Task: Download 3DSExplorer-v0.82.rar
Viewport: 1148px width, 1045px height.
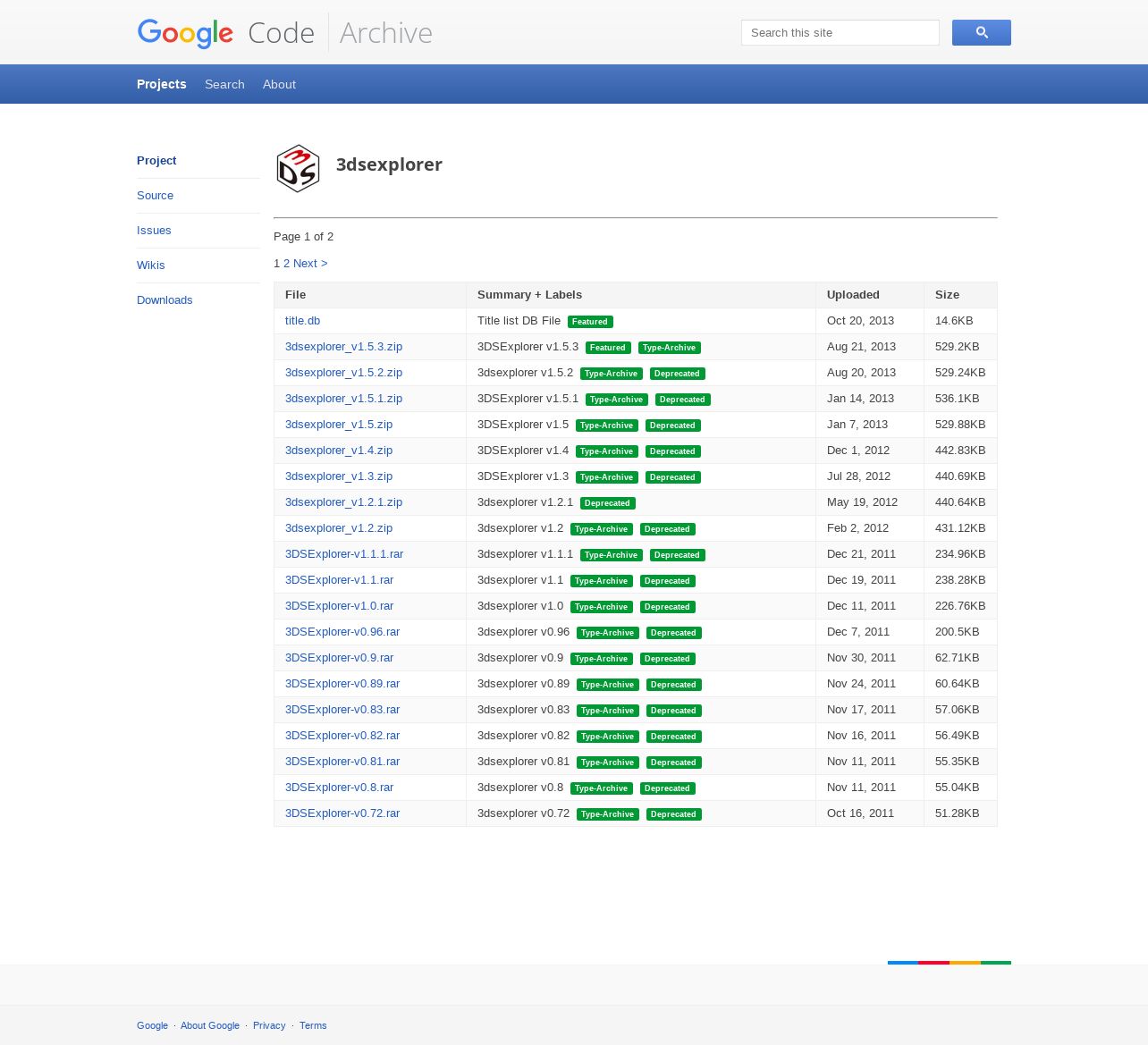Action: click(x=342, y=736)
